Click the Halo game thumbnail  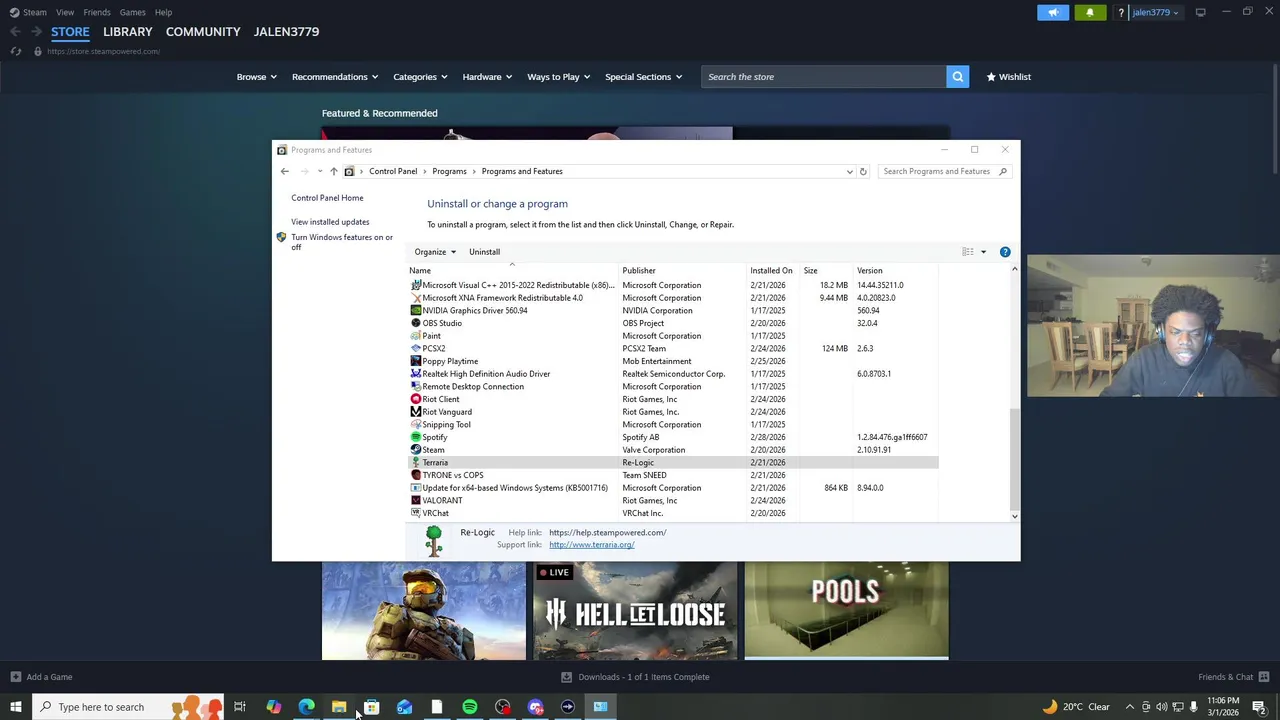coord(423,611)
